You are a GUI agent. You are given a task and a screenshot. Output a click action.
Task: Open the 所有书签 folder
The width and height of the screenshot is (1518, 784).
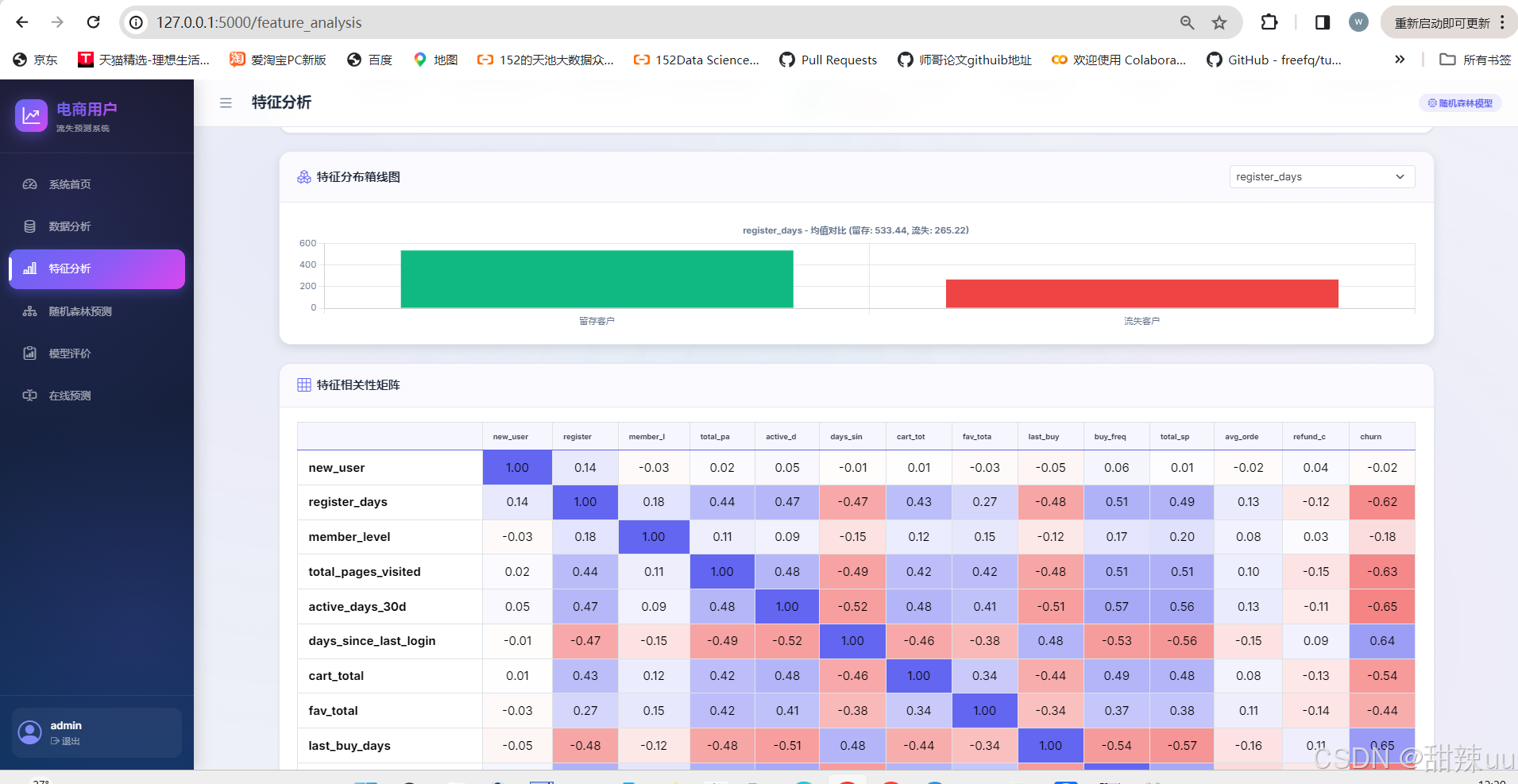1476,60
